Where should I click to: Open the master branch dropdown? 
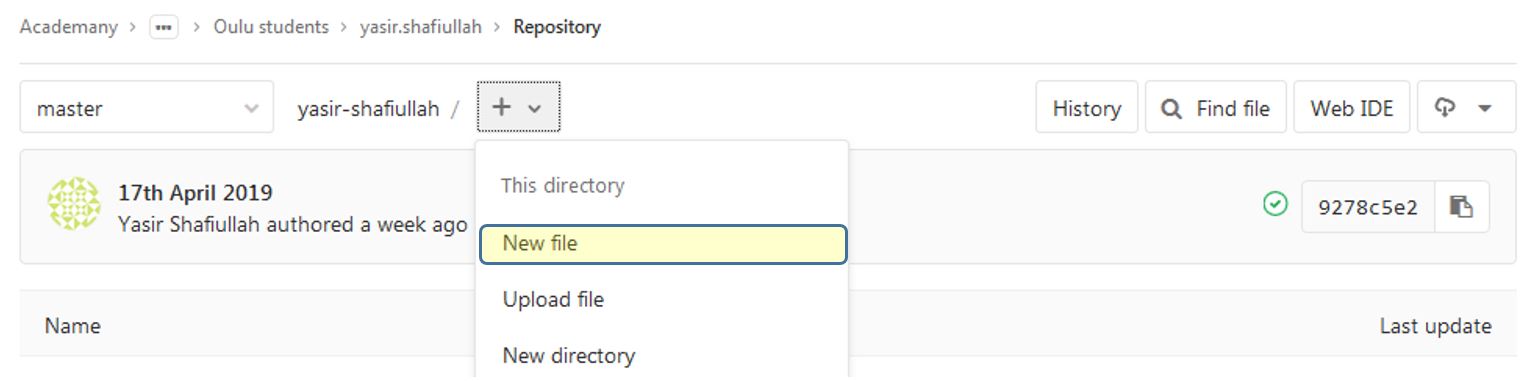(x=147, y=107)
